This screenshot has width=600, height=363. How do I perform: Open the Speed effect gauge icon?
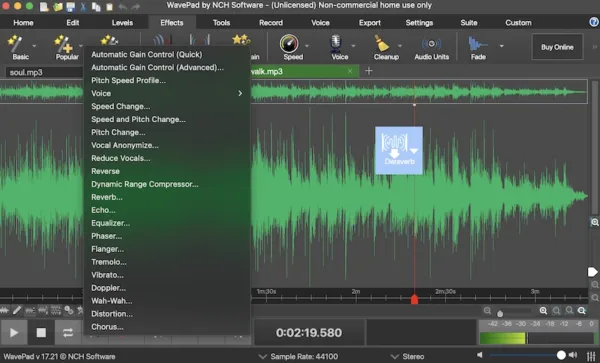tap(289, 44)
